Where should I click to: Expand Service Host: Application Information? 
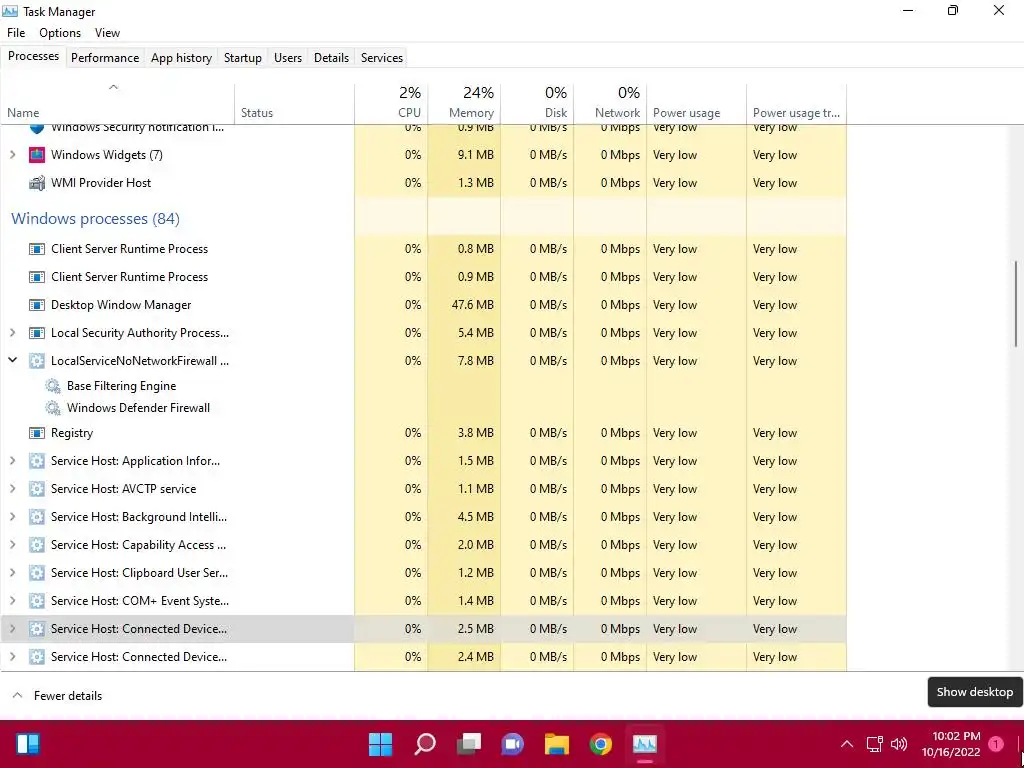point(12,461)
